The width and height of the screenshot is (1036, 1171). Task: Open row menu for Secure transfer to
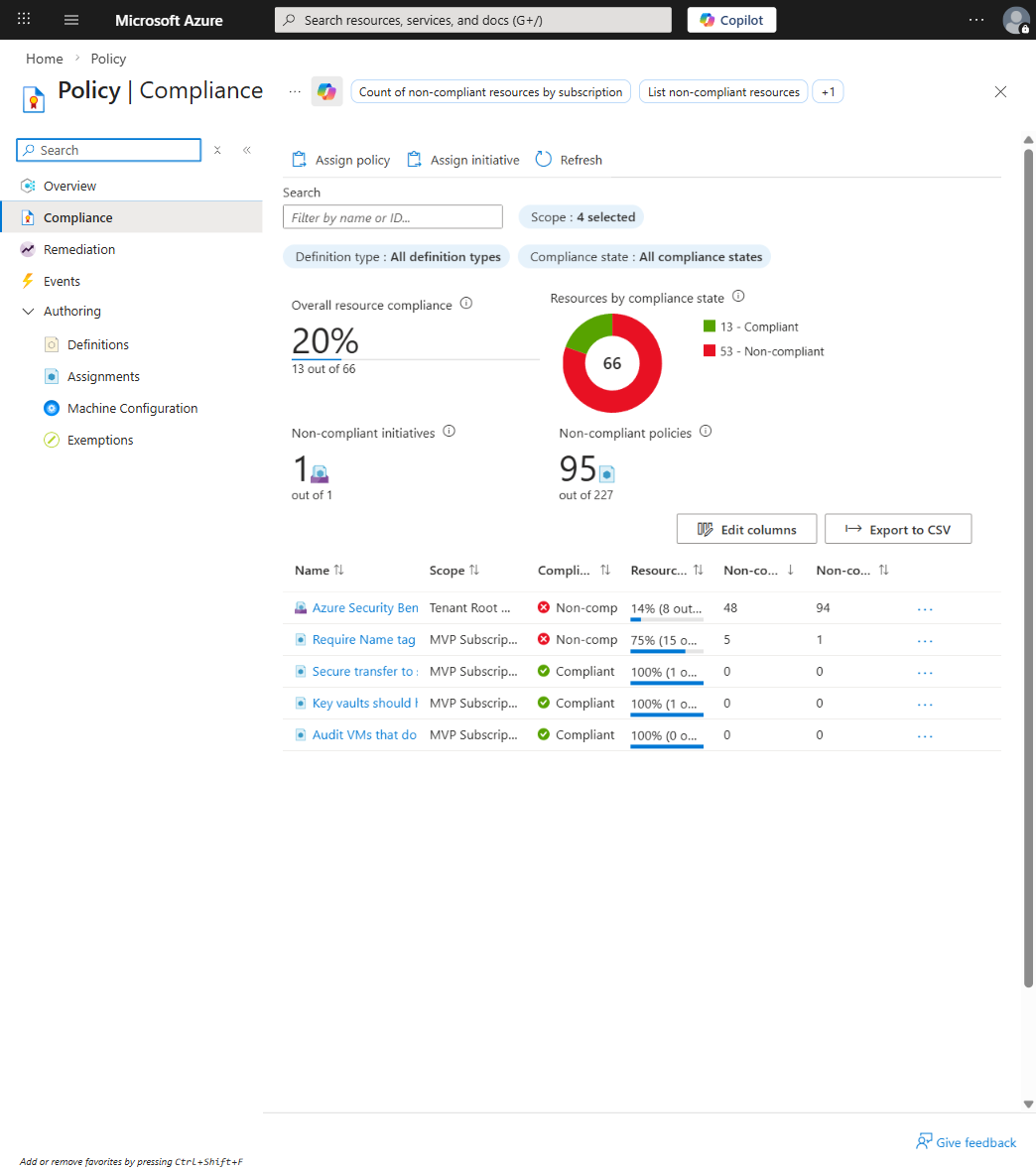tap(925, 673)
